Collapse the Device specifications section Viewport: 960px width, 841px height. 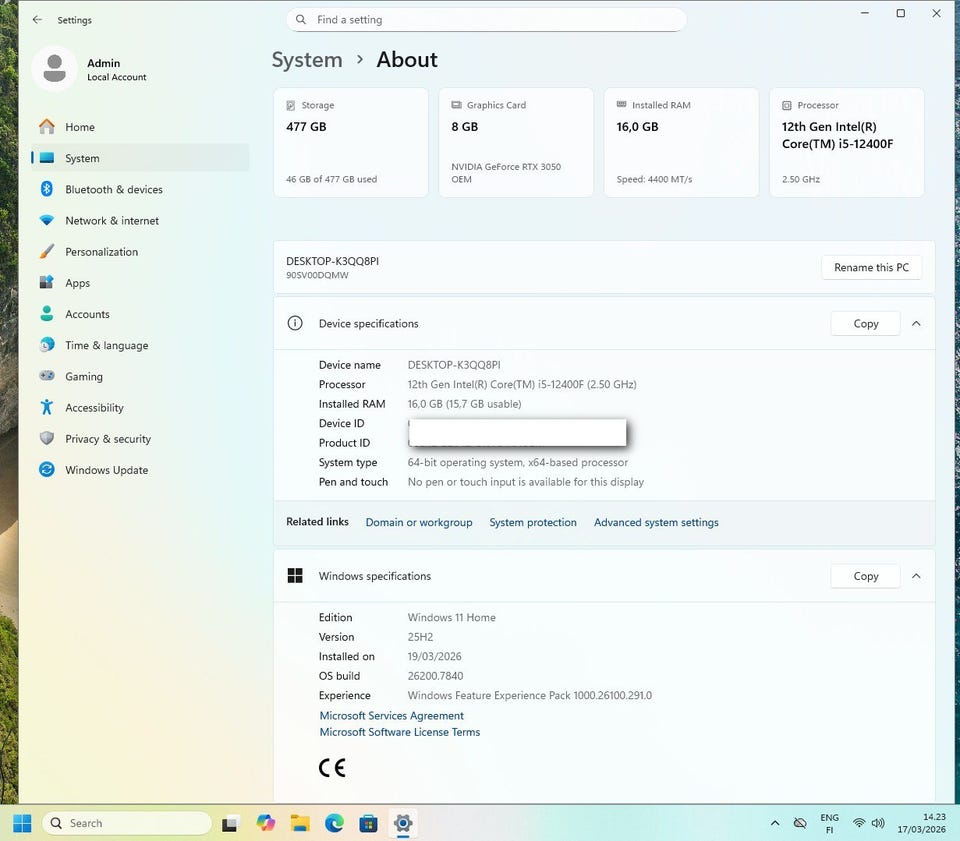click(916, 323)
